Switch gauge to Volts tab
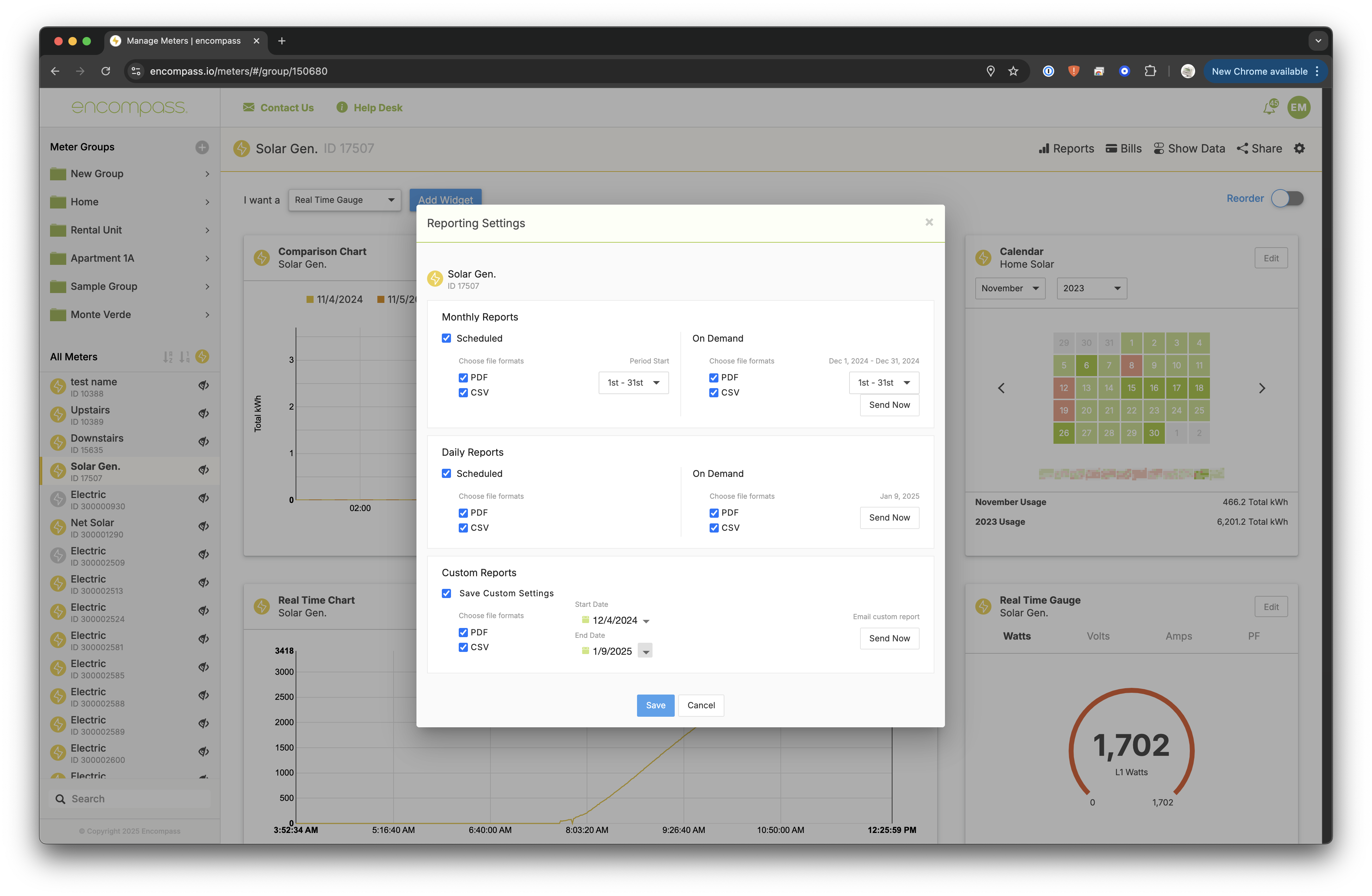 [1098, 636]
